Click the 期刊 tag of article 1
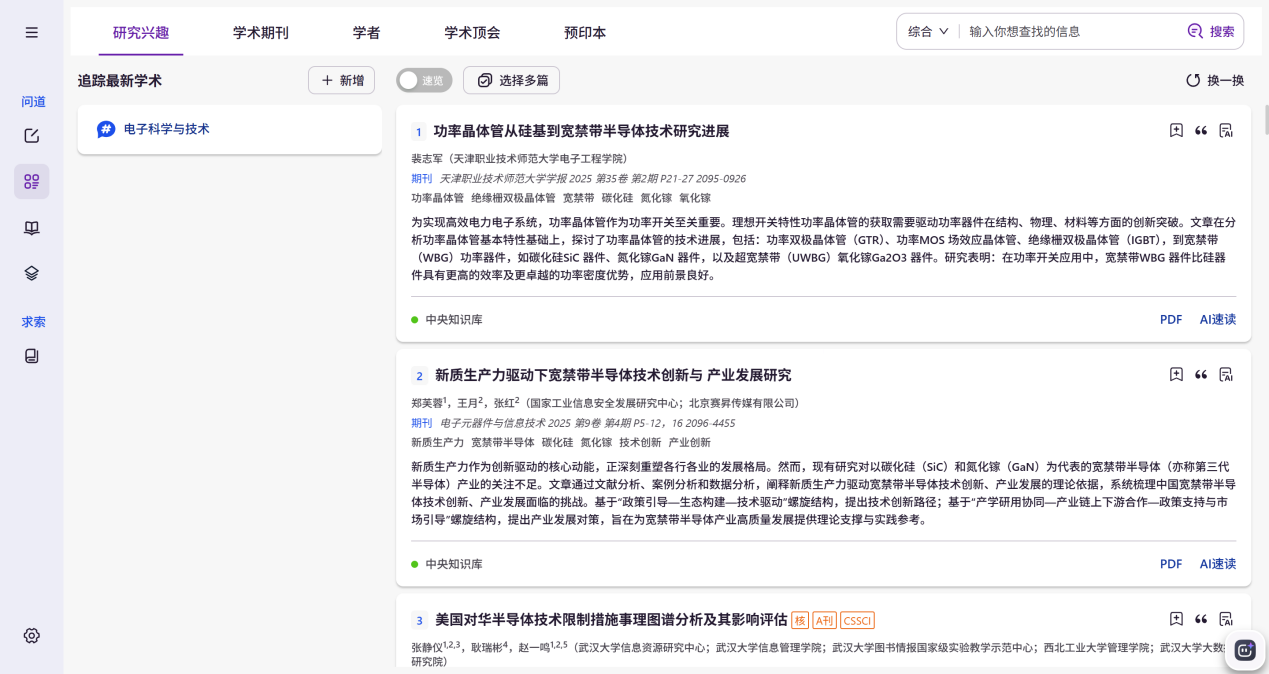The height and width of the screenshot is (674, 1269). point(422,178)
